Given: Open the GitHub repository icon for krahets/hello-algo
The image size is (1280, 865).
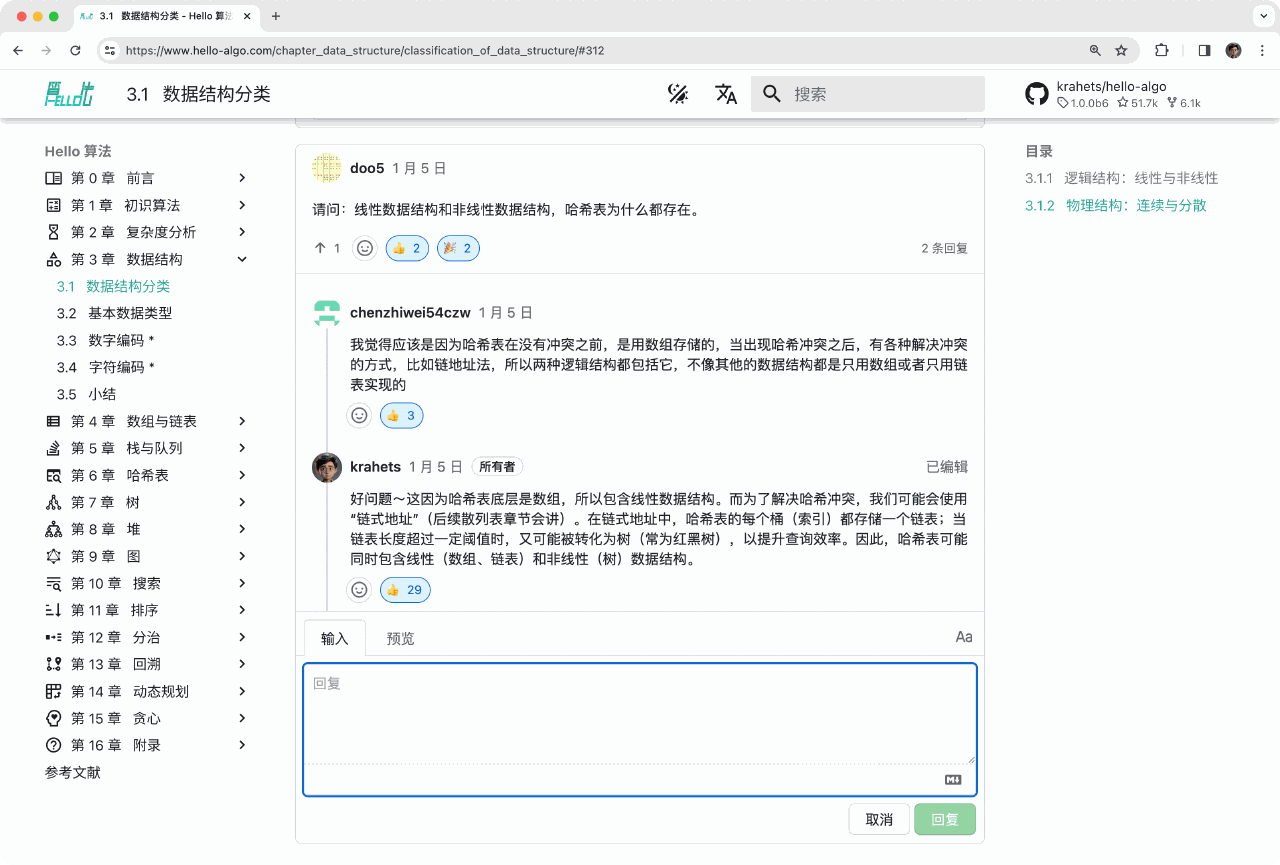Looking at the screenshot, I should [x=1037, y=93].
